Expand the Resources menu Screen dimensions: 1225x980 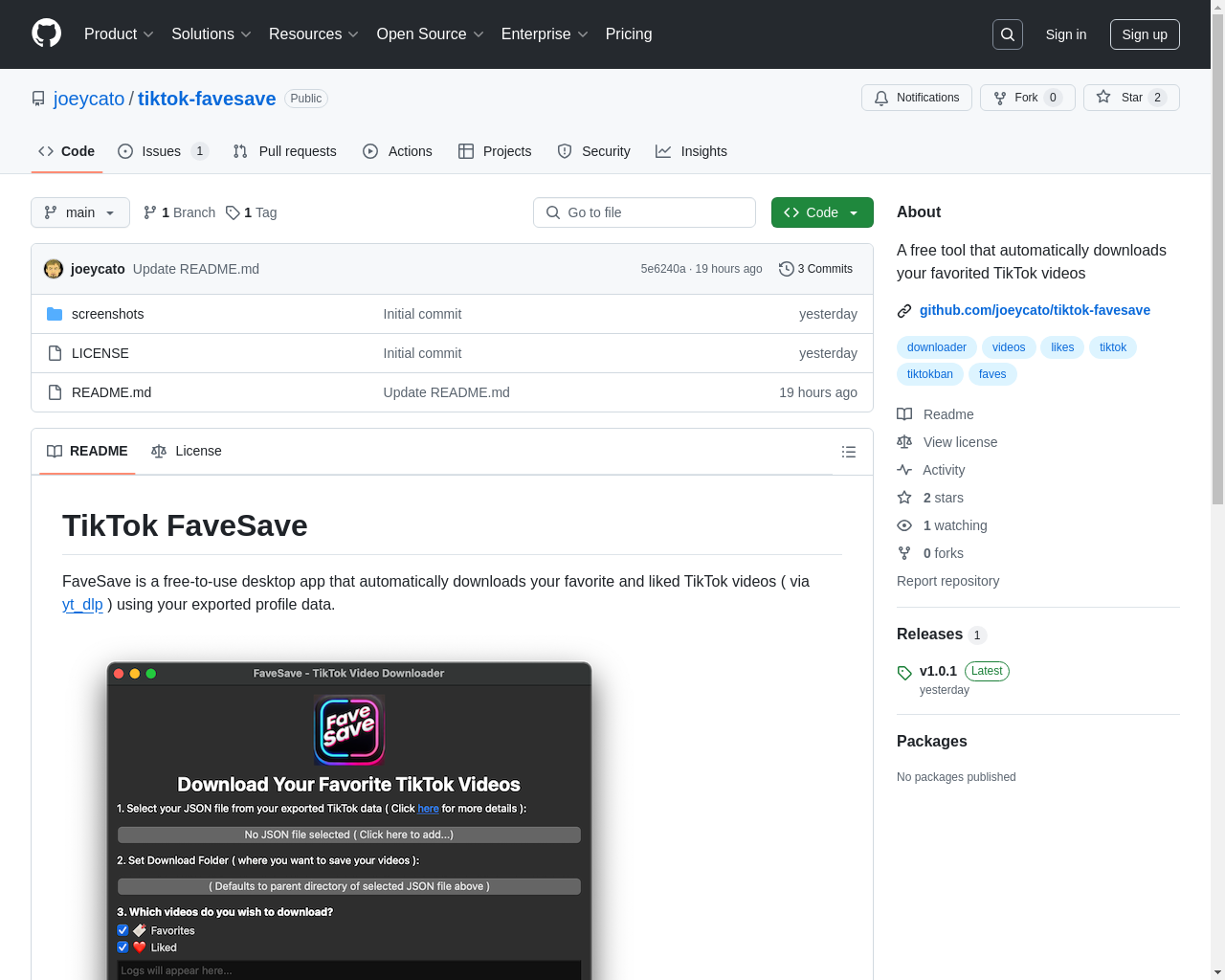click(x=314, y=34)
